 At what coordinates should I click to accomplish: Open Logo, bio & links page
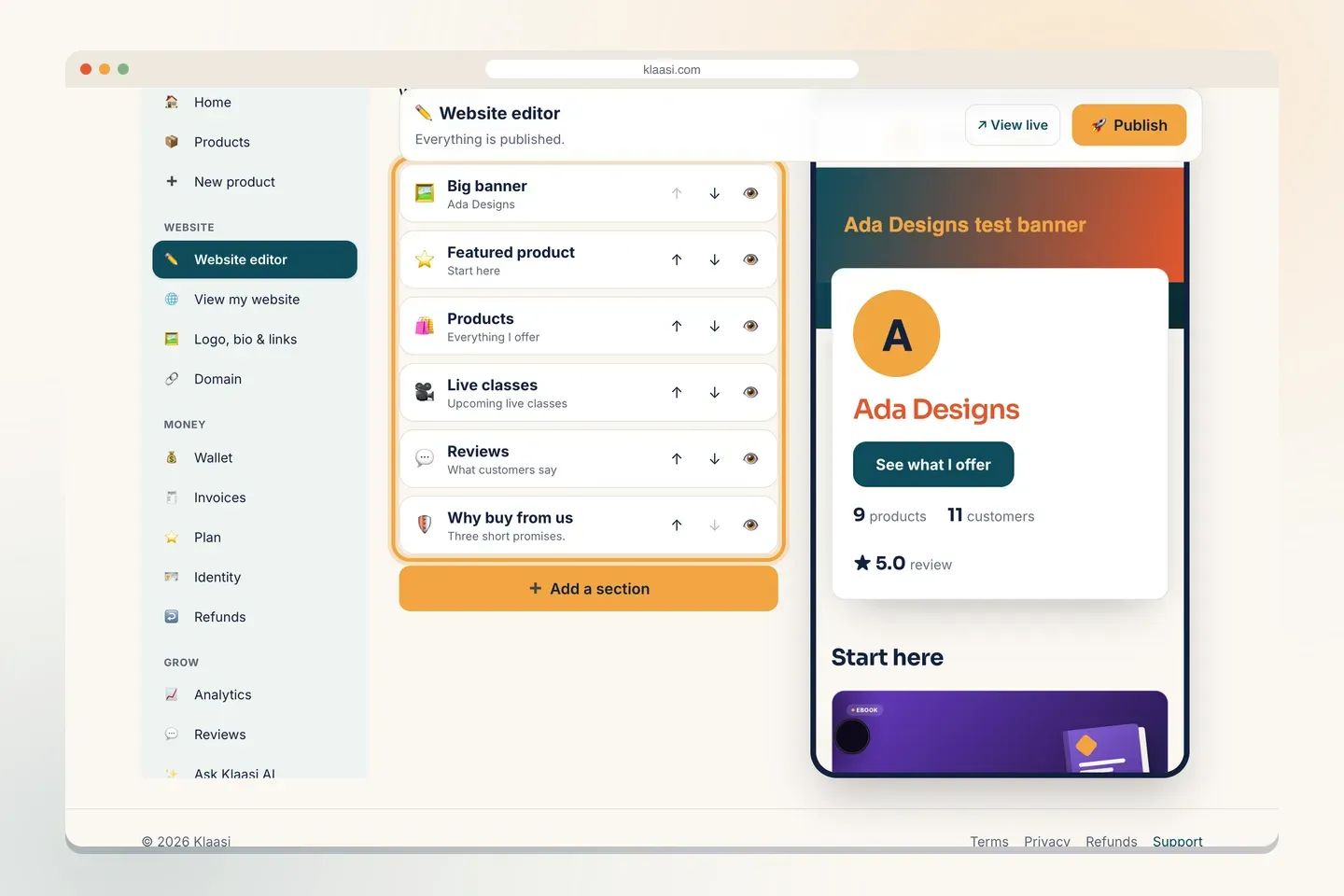point(255,339)
